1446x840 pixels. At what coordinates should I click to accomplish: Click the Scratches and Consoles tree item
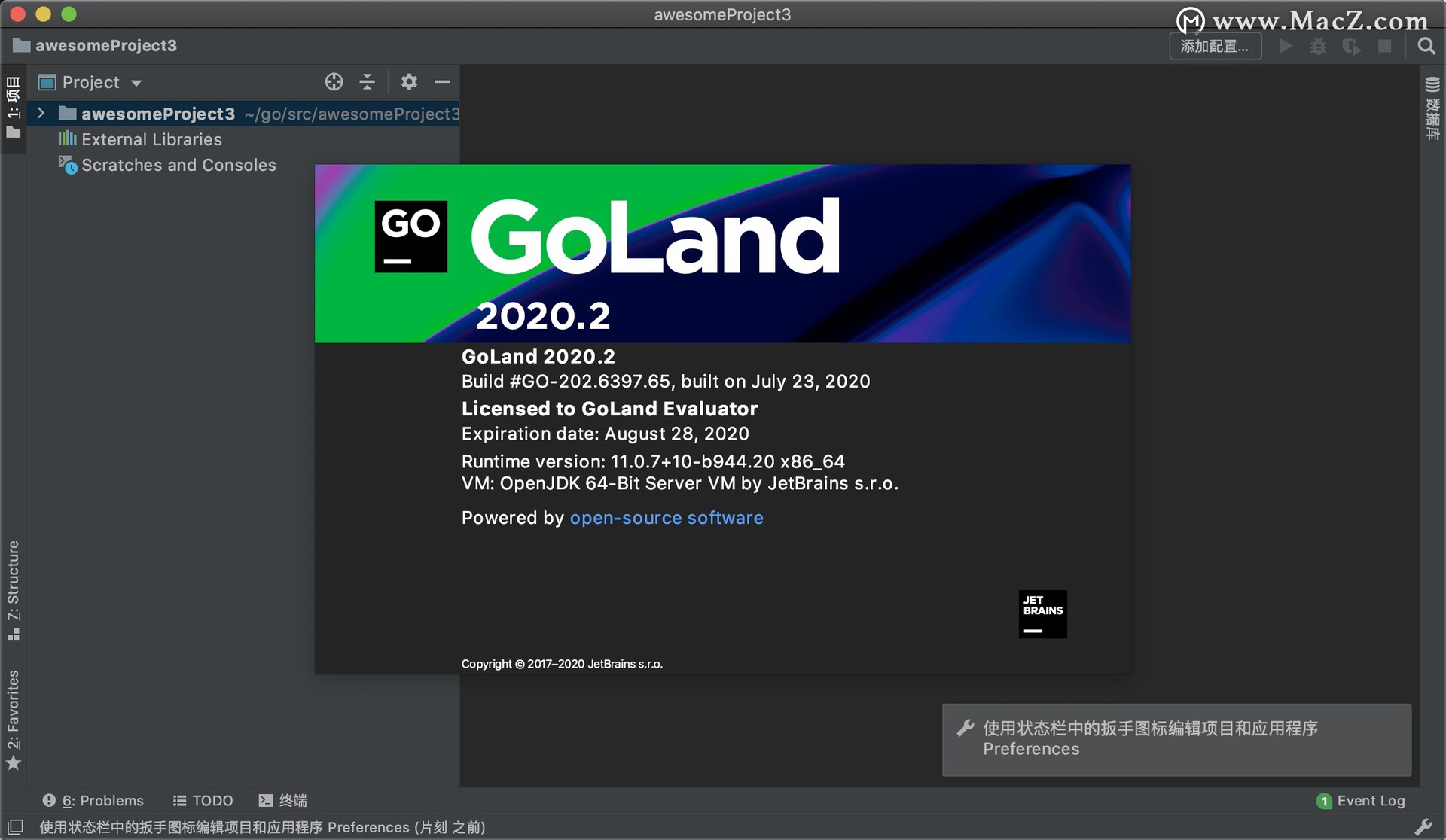[179, 165]
